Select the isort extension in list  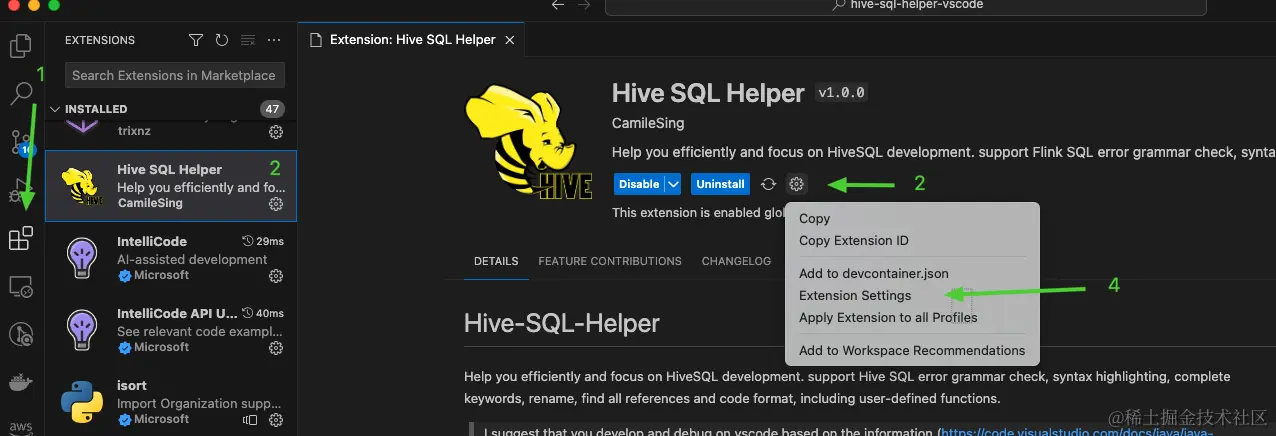click(x=172, y=402)
